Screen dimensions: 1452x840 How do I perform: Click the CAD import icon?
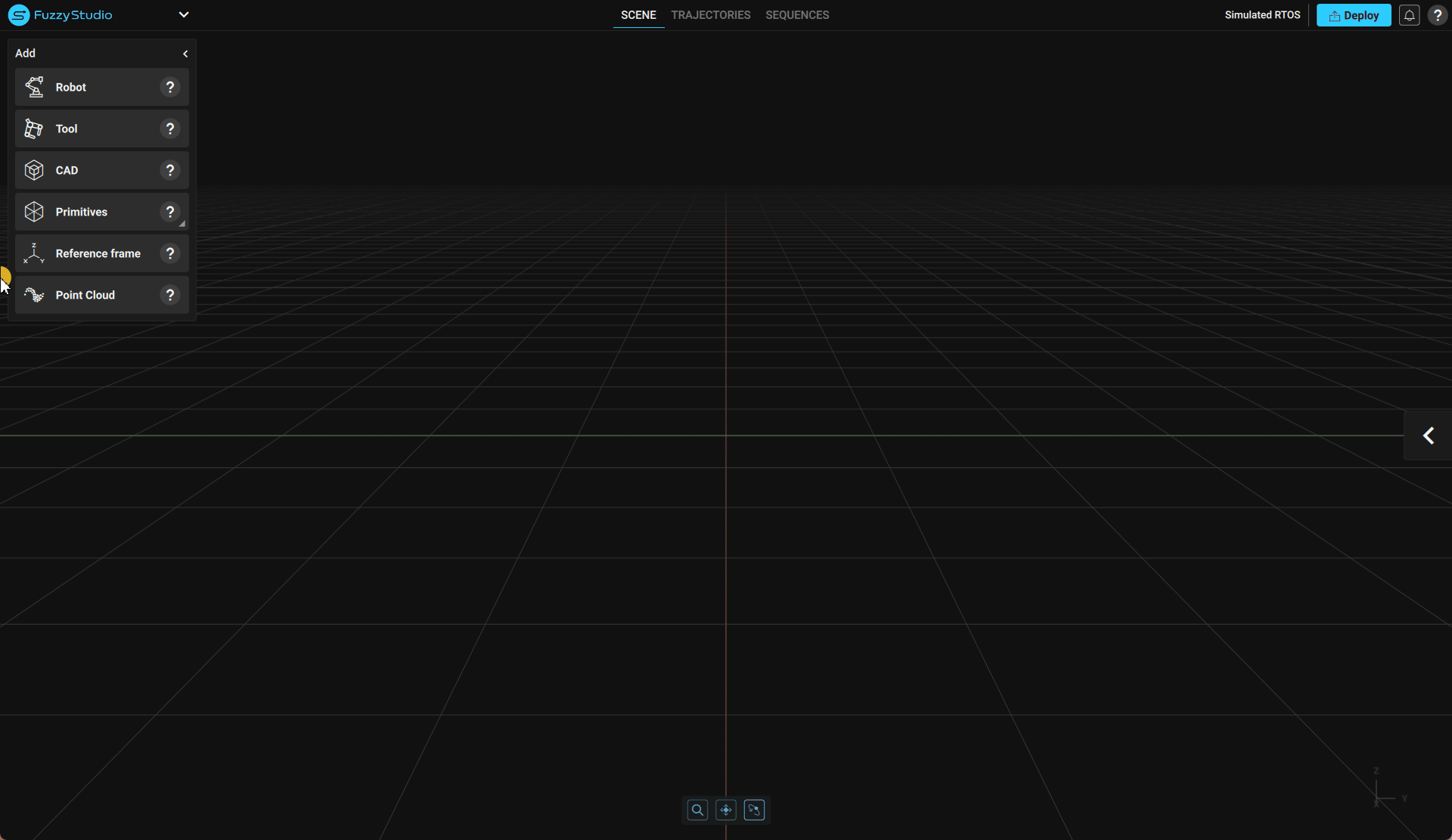pos(34,170)
